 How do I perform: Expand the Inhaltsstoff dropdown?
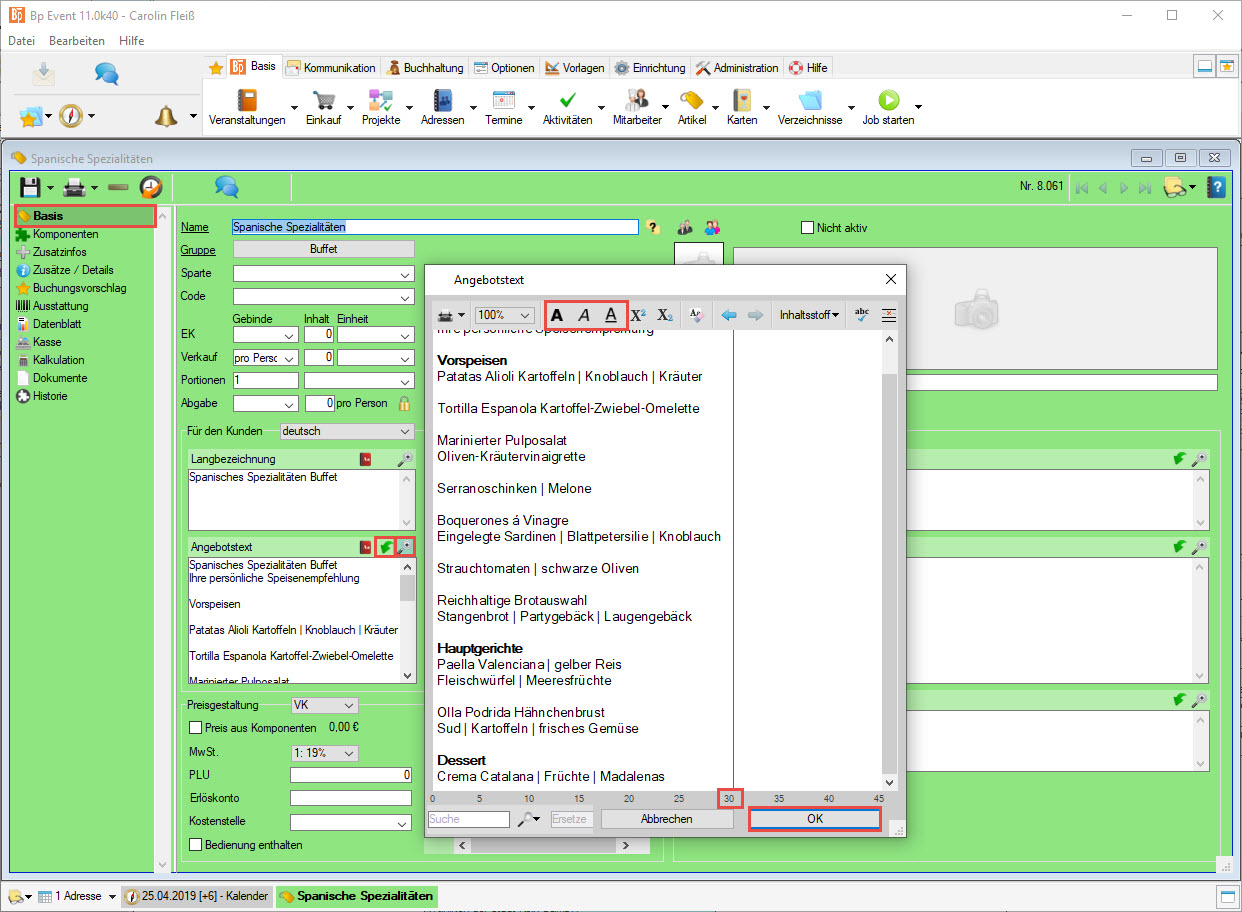click(809, 315)
